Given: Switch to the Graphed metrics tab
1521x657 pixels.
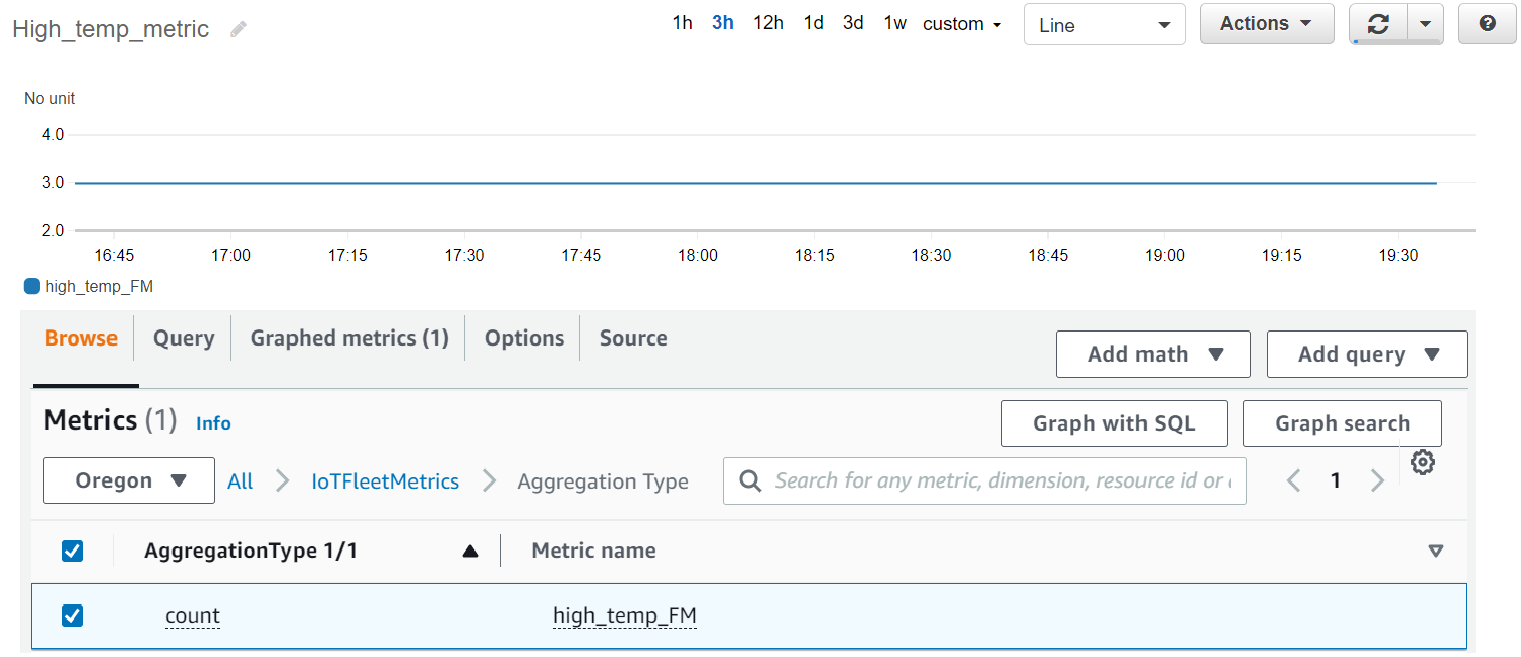Looking at the screenshot, I should [347, 338].
